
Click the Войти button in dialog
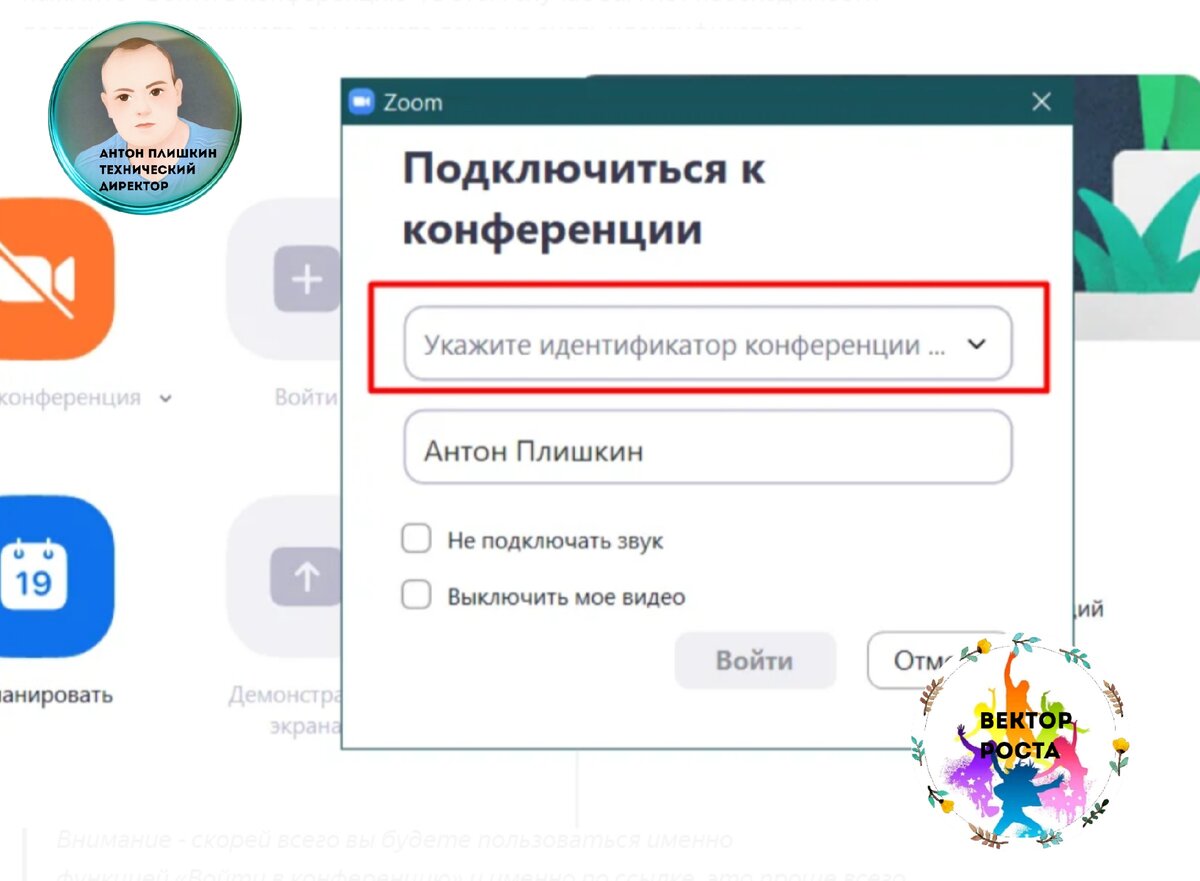755,661
